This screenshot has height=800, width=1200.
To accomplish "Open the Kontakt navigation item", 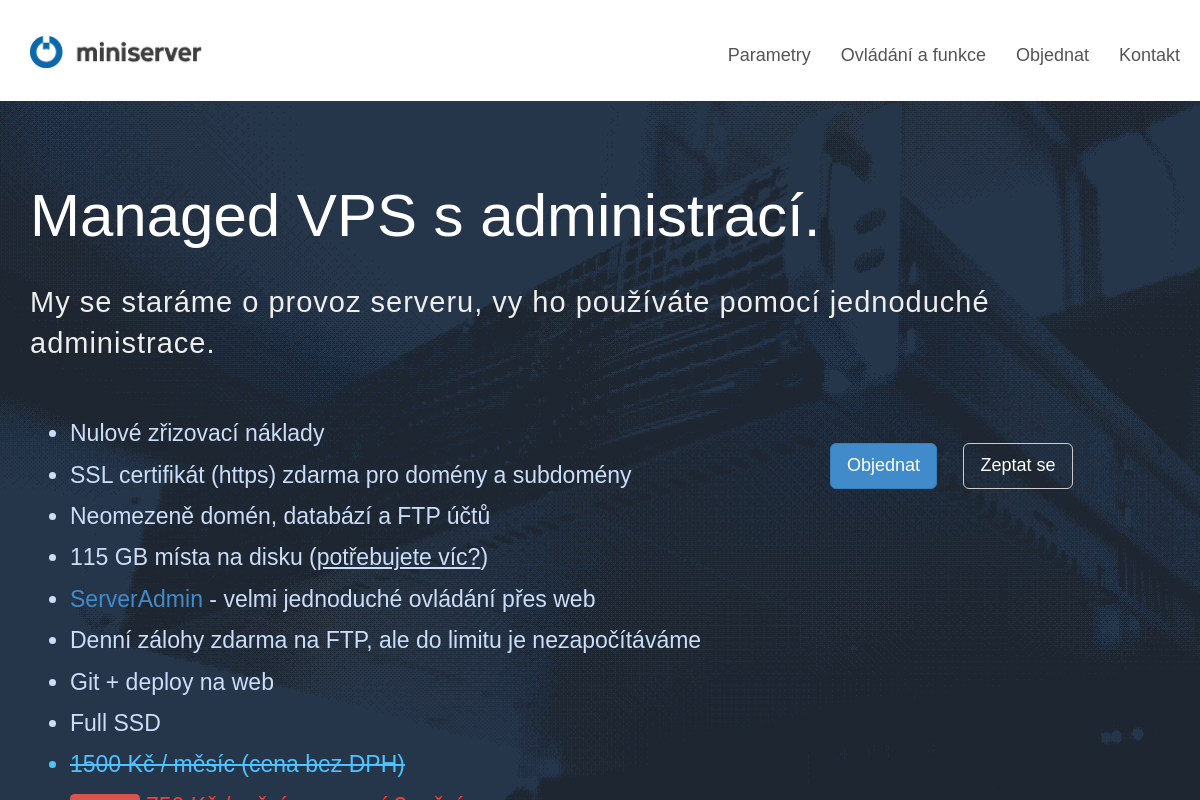I will click(1149, 55).
